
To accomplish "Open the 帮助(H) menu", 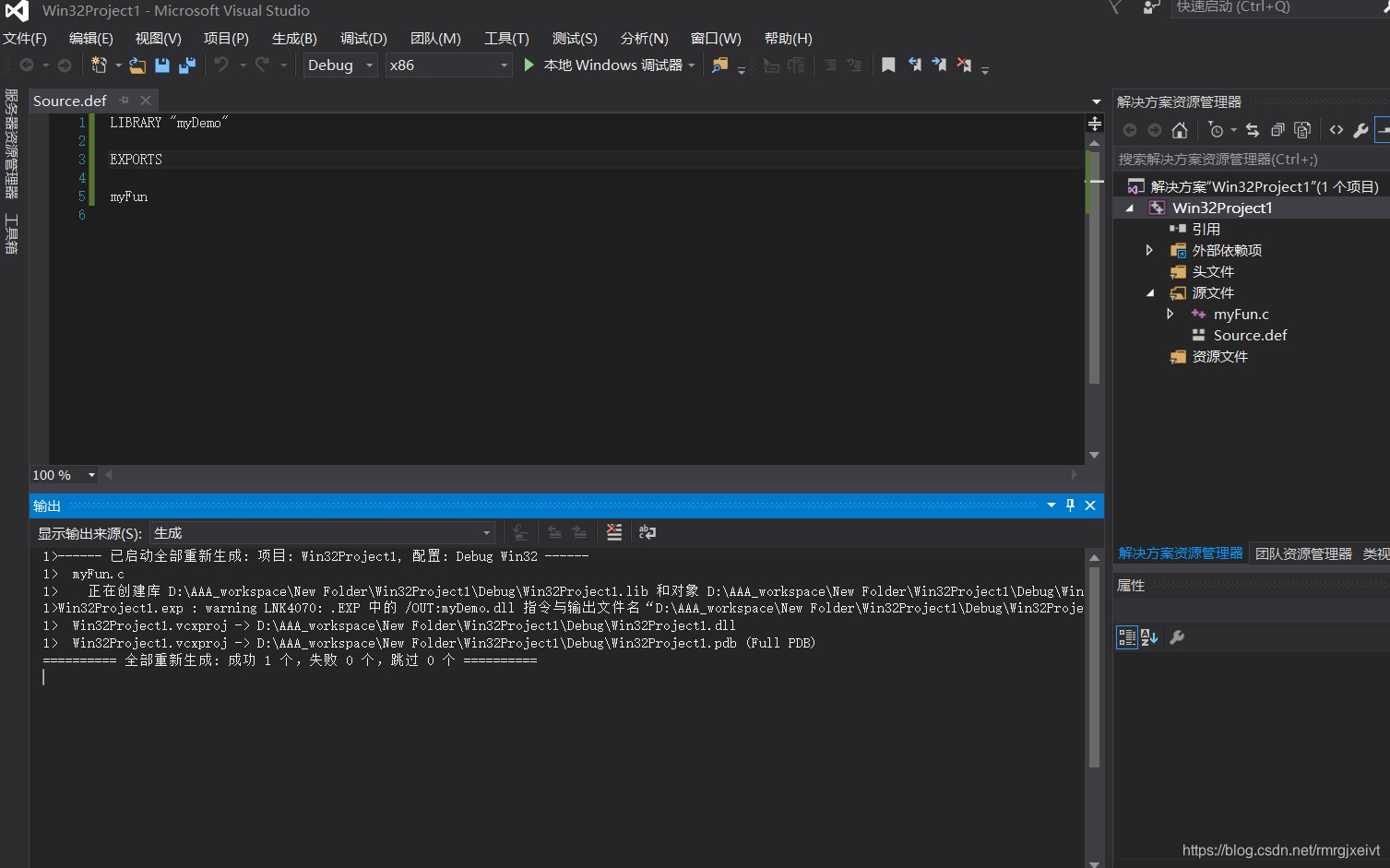I will (x=789, y=39).
